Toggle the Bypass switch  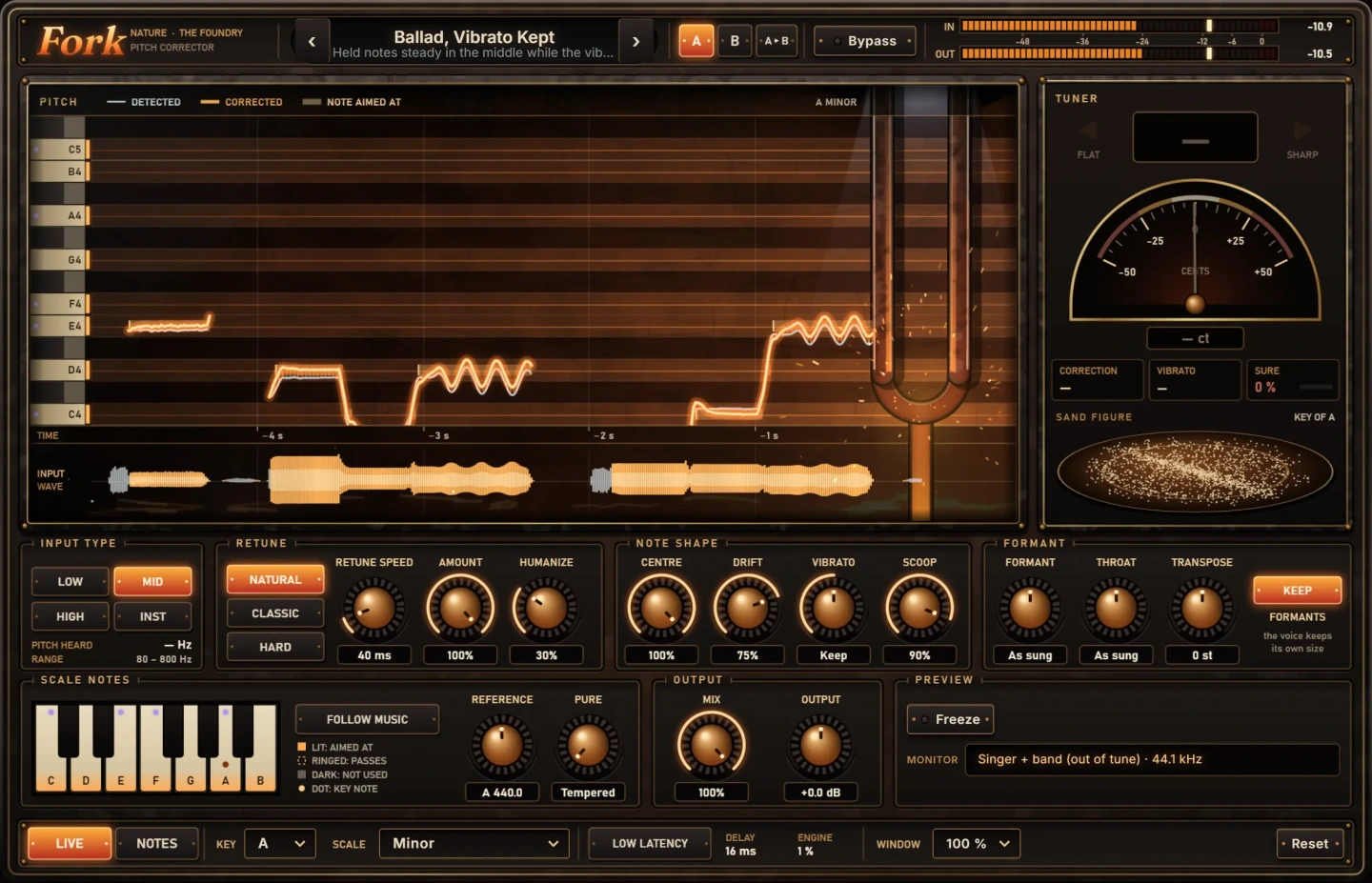[x=865, y=41]
